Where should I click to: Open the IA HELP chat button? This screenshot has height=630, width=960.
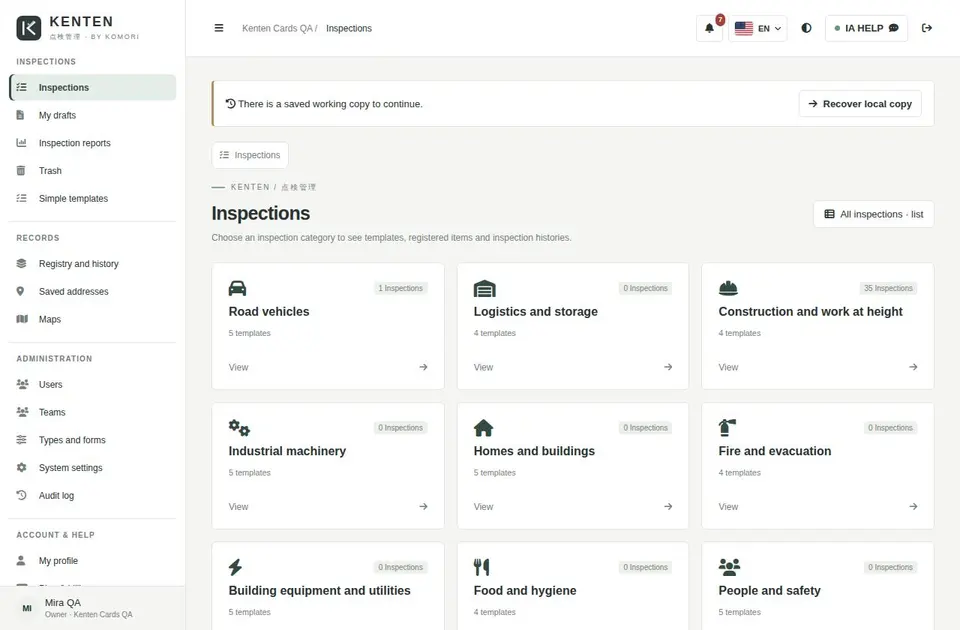(866, 28)
